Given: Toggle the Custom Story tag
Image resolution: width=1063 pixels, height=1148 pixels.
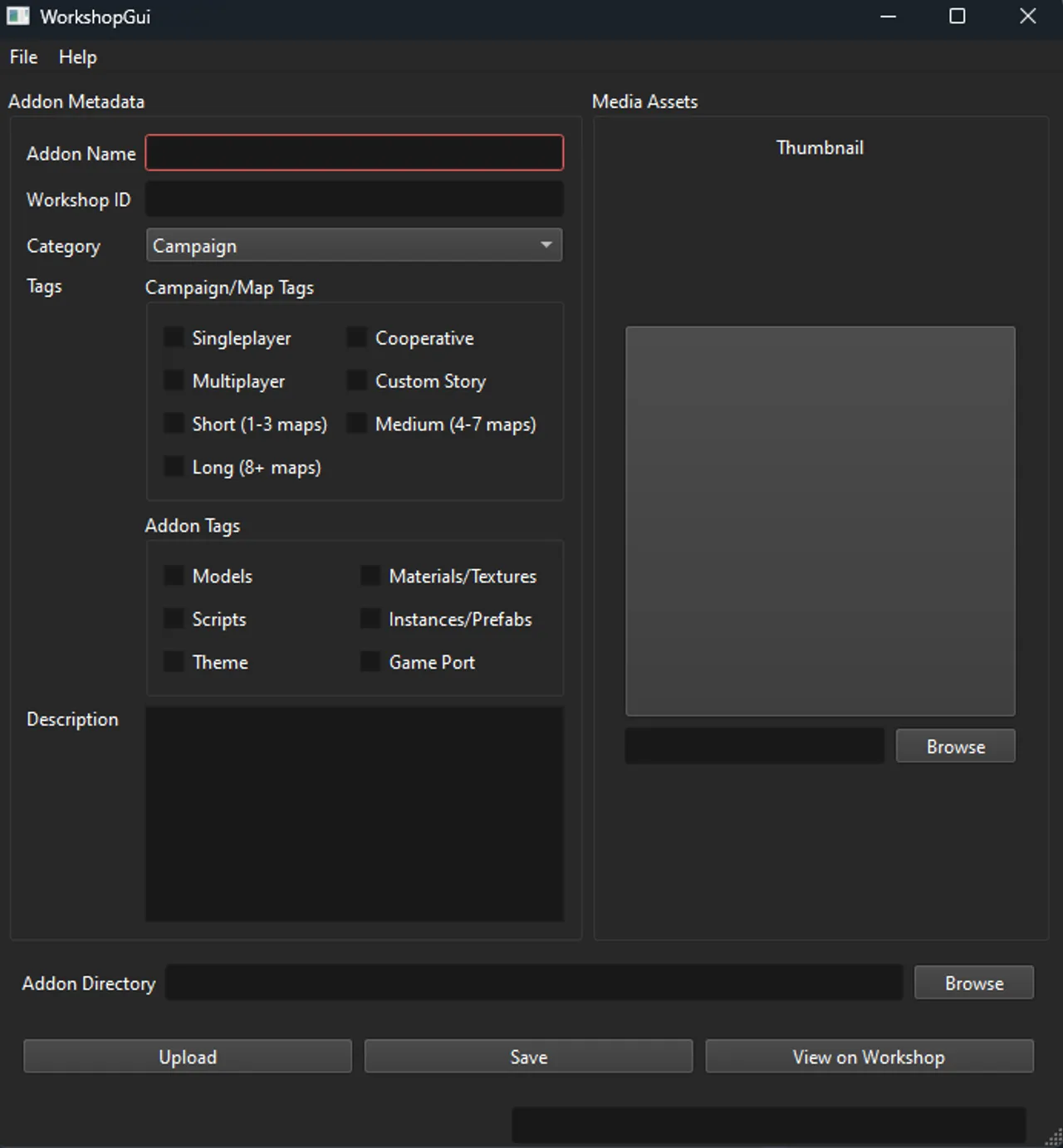Looking at the screenshot, I should [355, 380].
